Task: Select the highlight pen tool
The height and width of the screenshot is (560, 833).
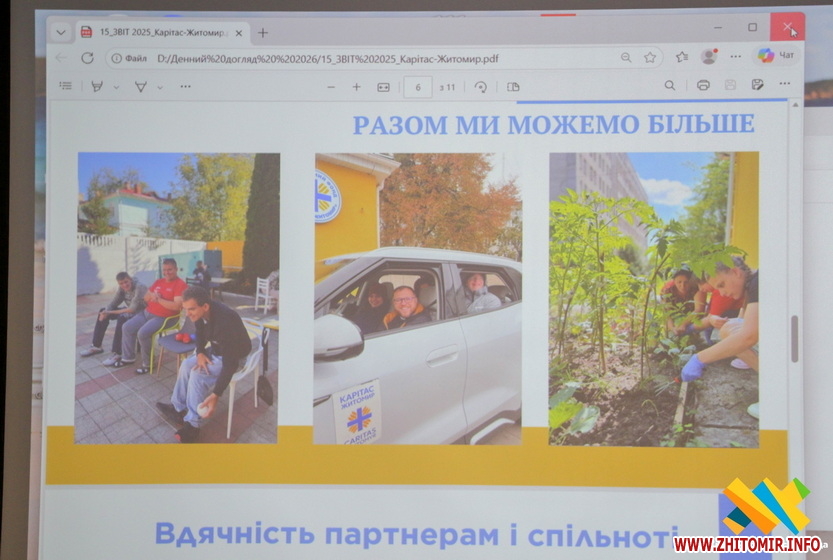Action: [x=97, y=87]
